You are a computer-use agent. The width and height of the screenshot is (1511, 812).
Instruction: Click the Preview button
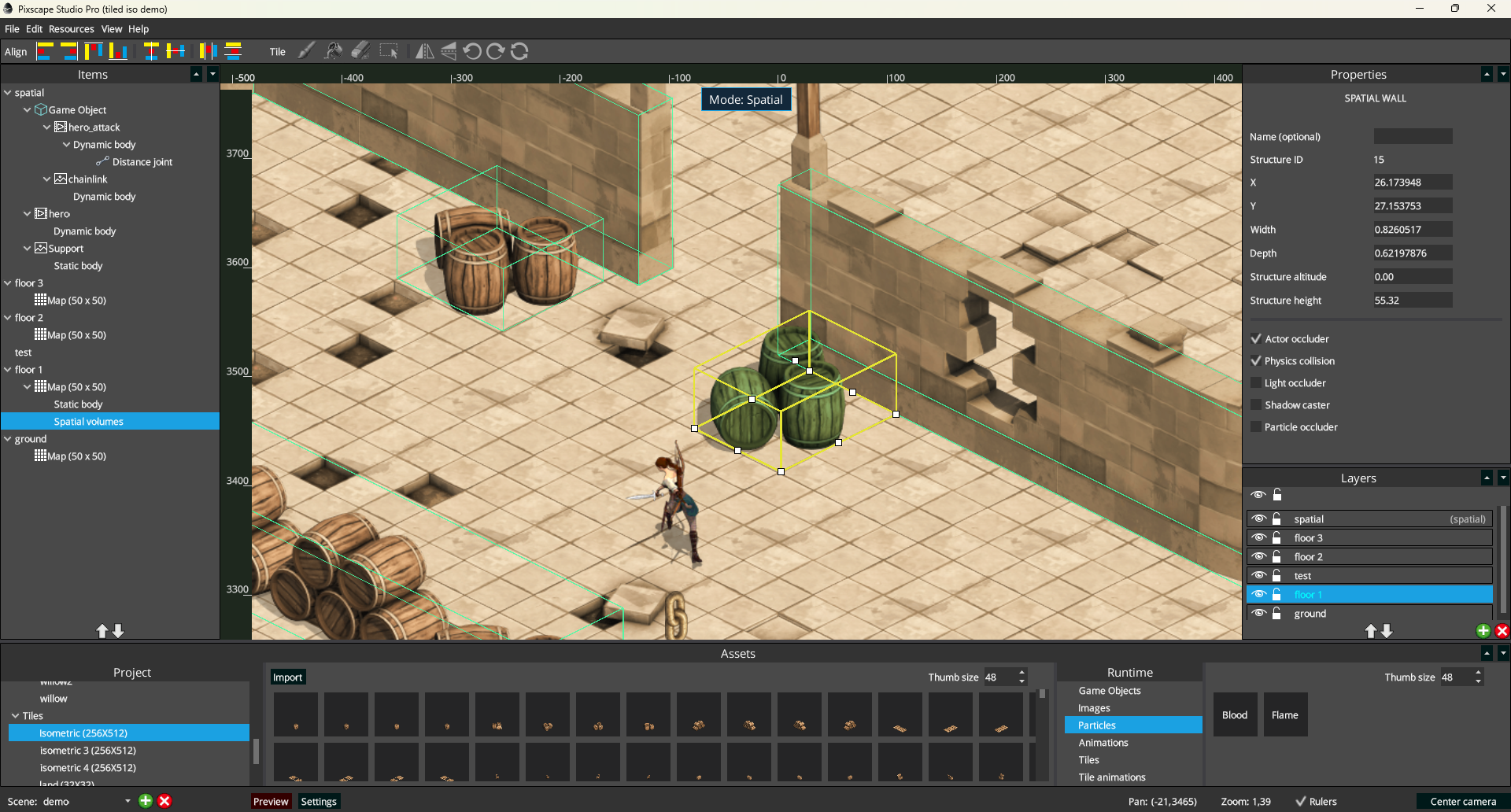click(x=271, y=802)
